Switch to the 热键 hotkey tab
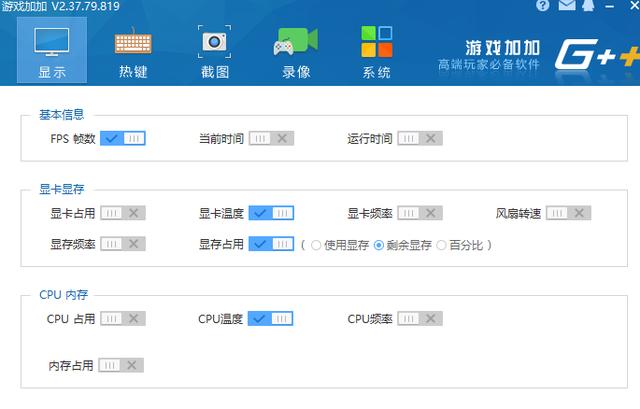This screenshot has width=640, height=409. tap(133, 51)
